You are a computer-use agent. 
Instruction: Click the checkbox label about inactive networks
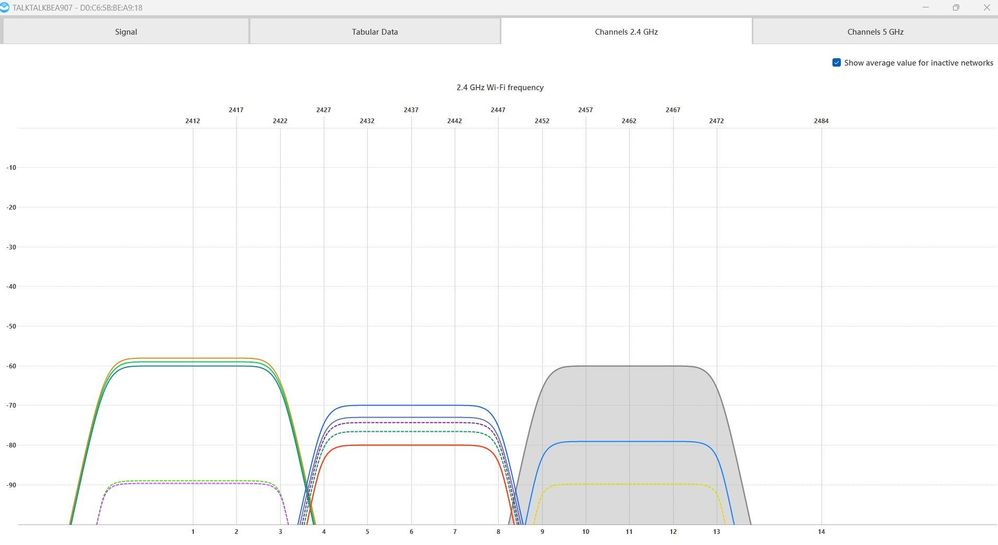tap(918, 63)
